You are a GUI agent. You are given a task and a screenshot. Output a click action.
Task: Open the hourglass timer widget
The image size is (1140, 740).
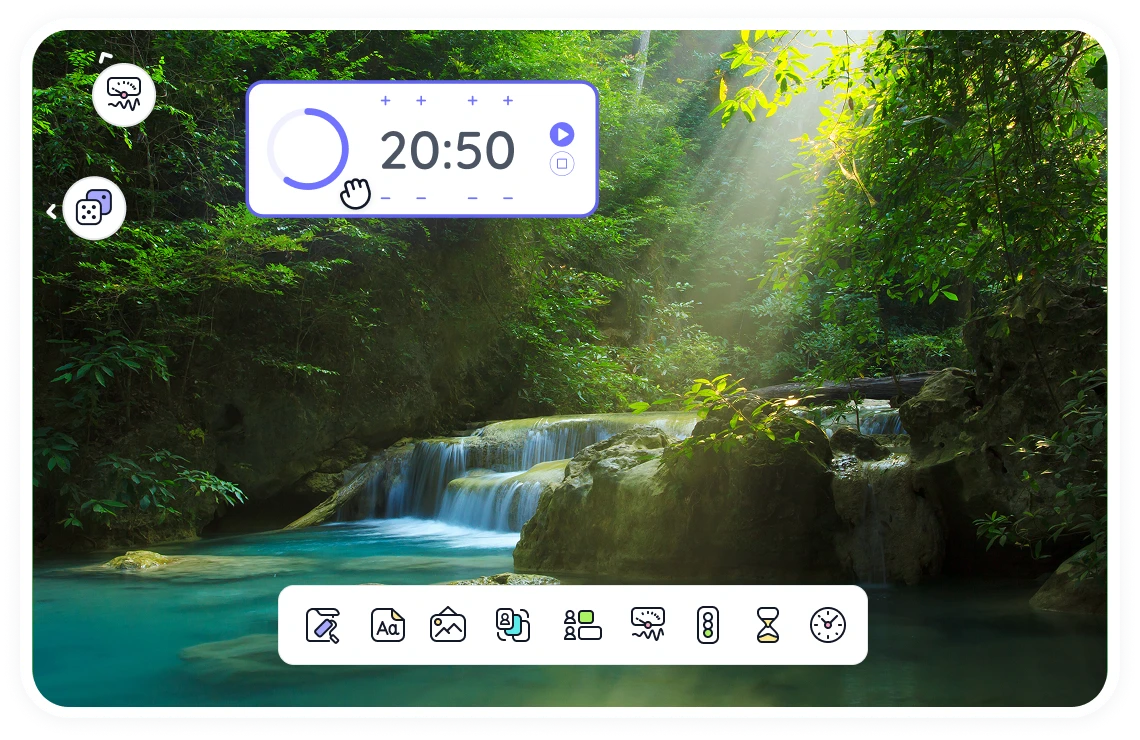768,625
